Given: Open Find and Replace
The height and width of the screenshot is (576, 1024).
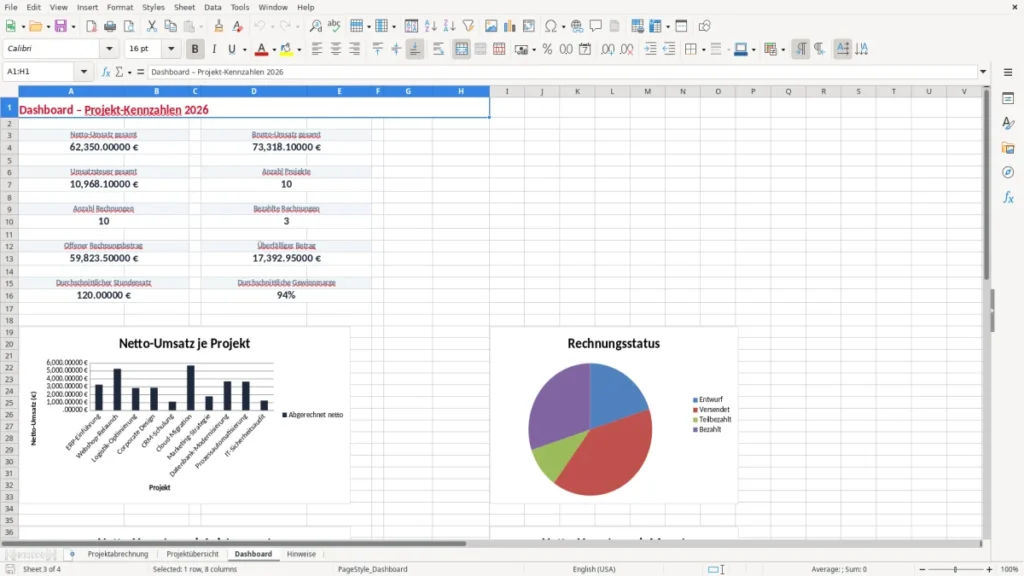Looking at the screenshot, I should point(315,26).
